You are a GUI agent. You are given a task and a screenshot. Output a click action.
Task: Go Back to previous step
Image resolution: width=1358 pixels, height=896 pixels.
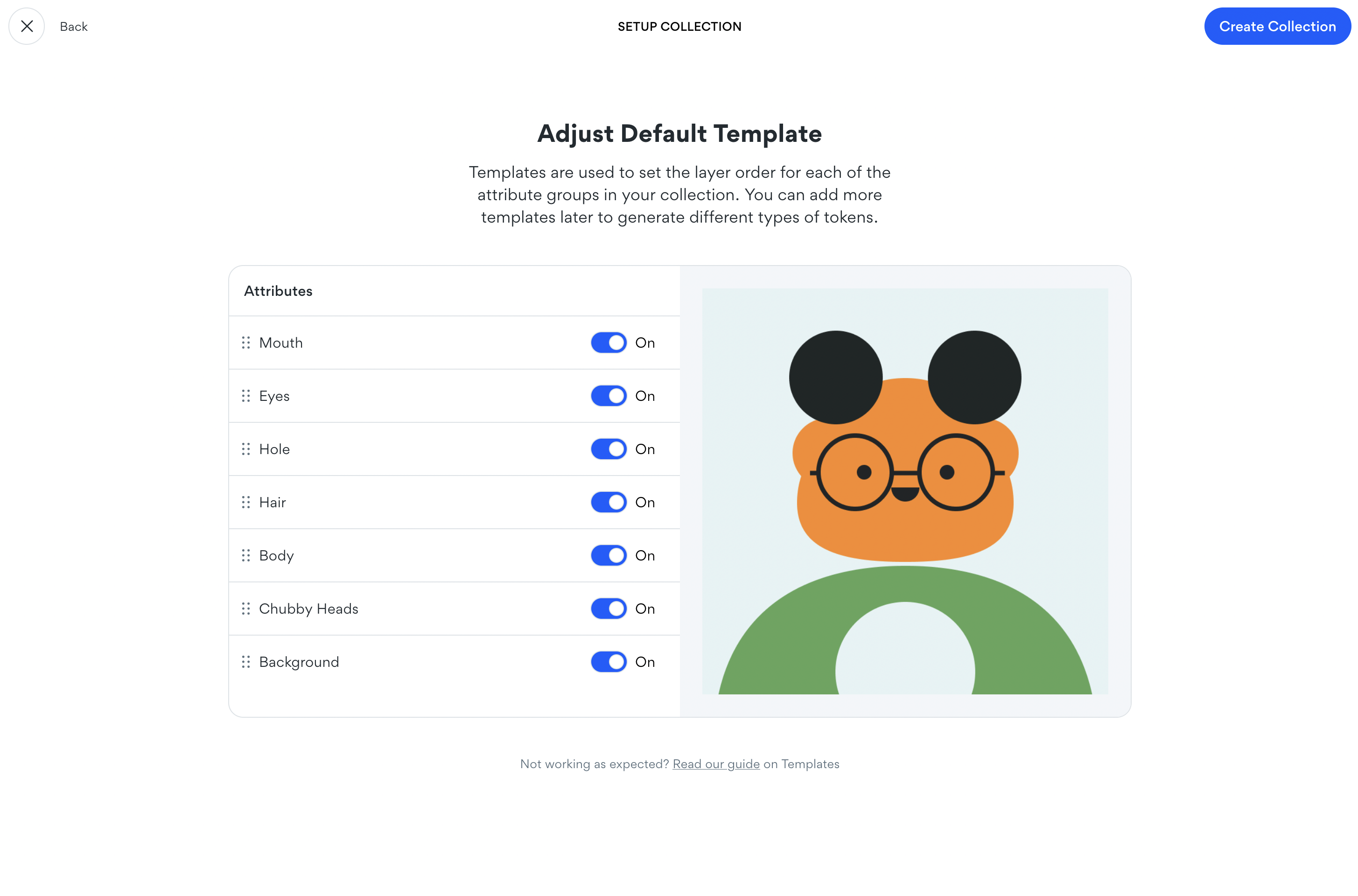(x=74, y=26)
